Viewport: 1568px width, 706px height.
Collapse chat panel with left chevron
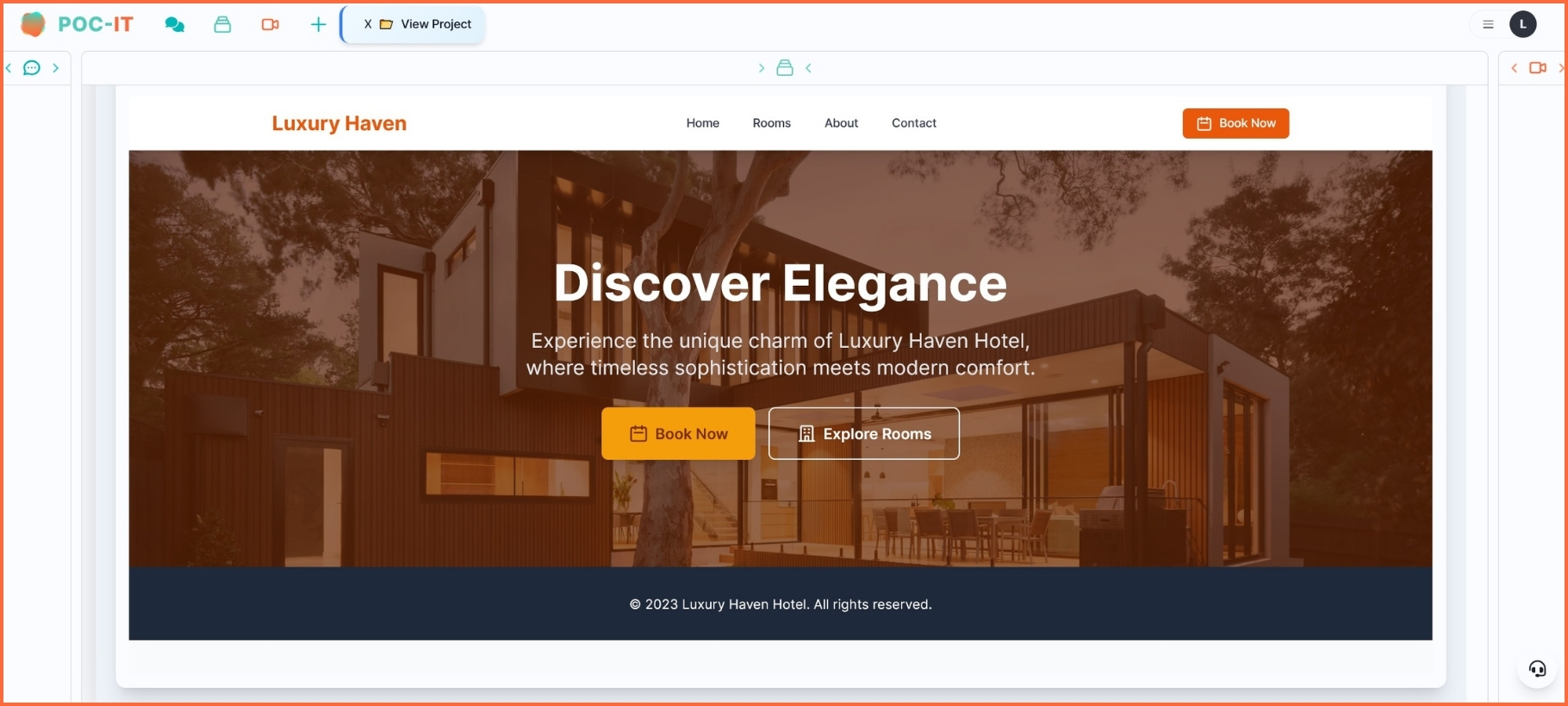point(9,68)
